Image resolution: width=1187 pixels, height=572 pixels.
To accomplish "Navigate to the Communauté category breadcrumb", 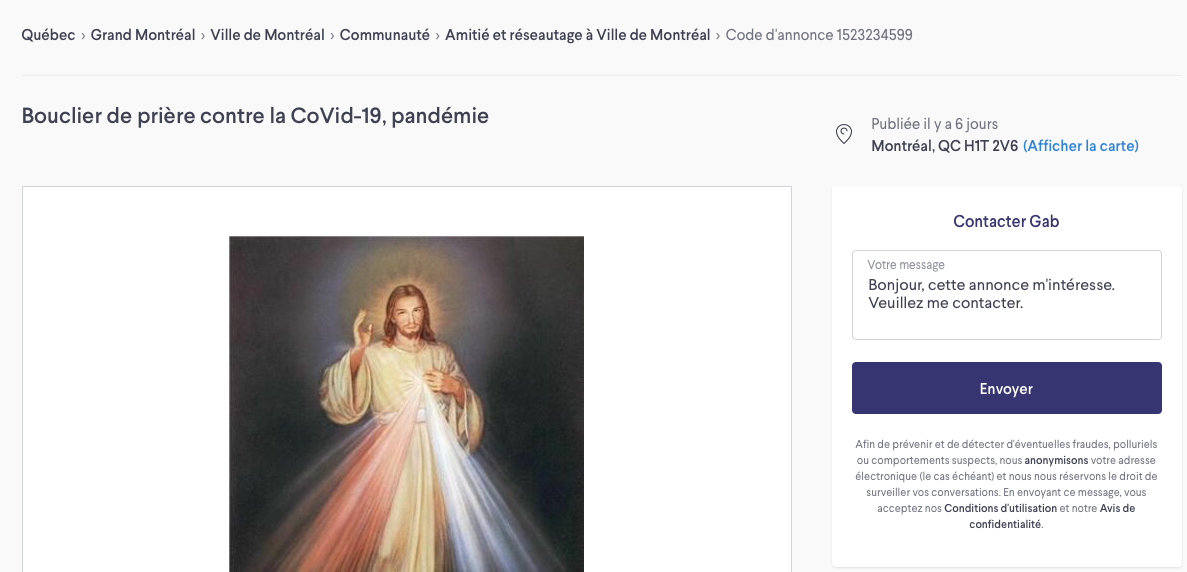I will [385, 35].
